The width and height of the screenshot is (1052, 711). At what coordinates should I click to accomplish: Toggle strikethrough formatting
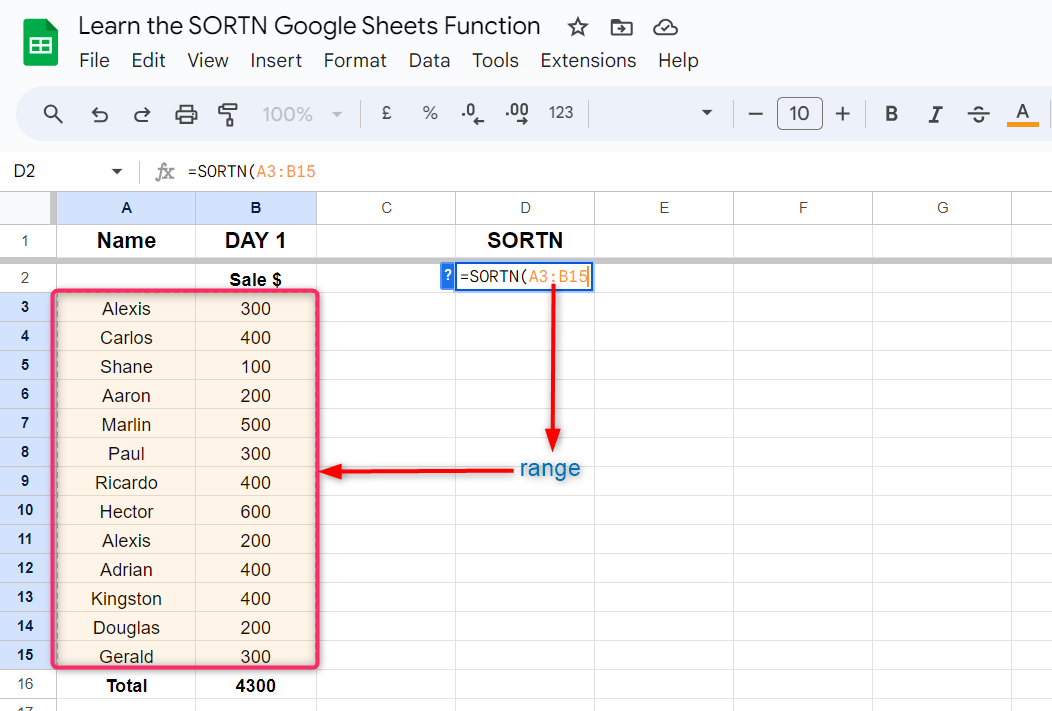tap(978, 114)
